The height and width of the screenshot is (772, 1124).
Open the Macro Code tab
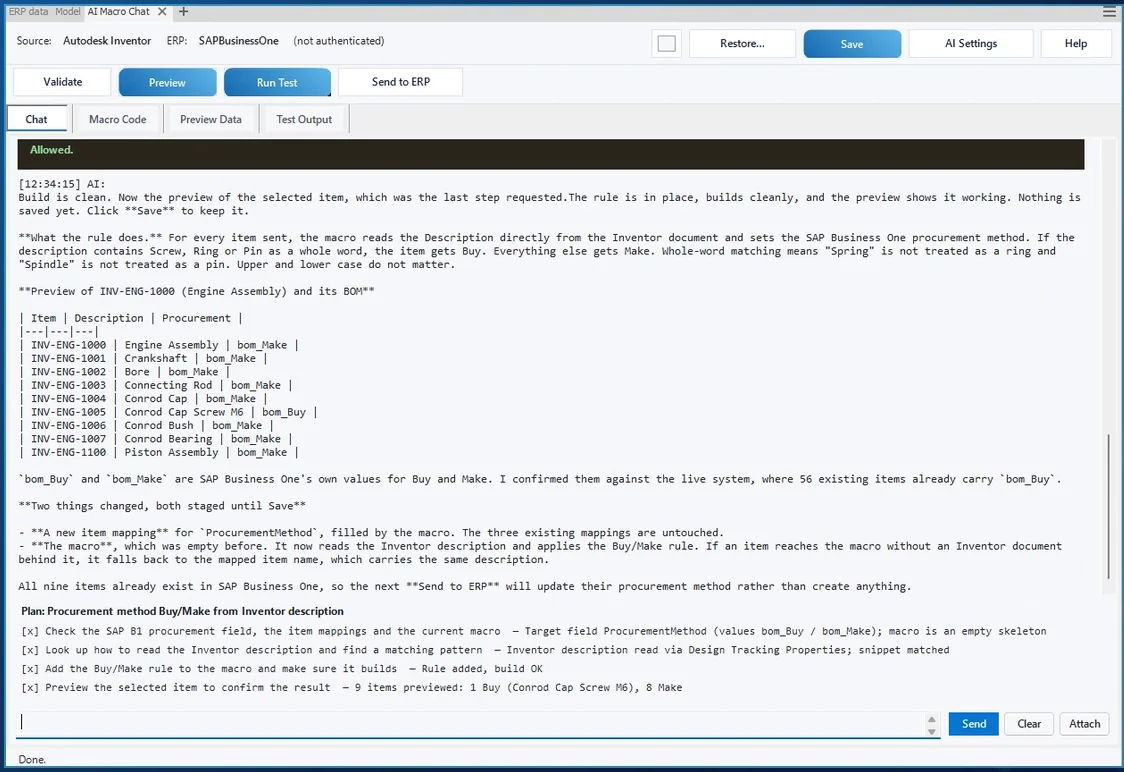[118, 119]
